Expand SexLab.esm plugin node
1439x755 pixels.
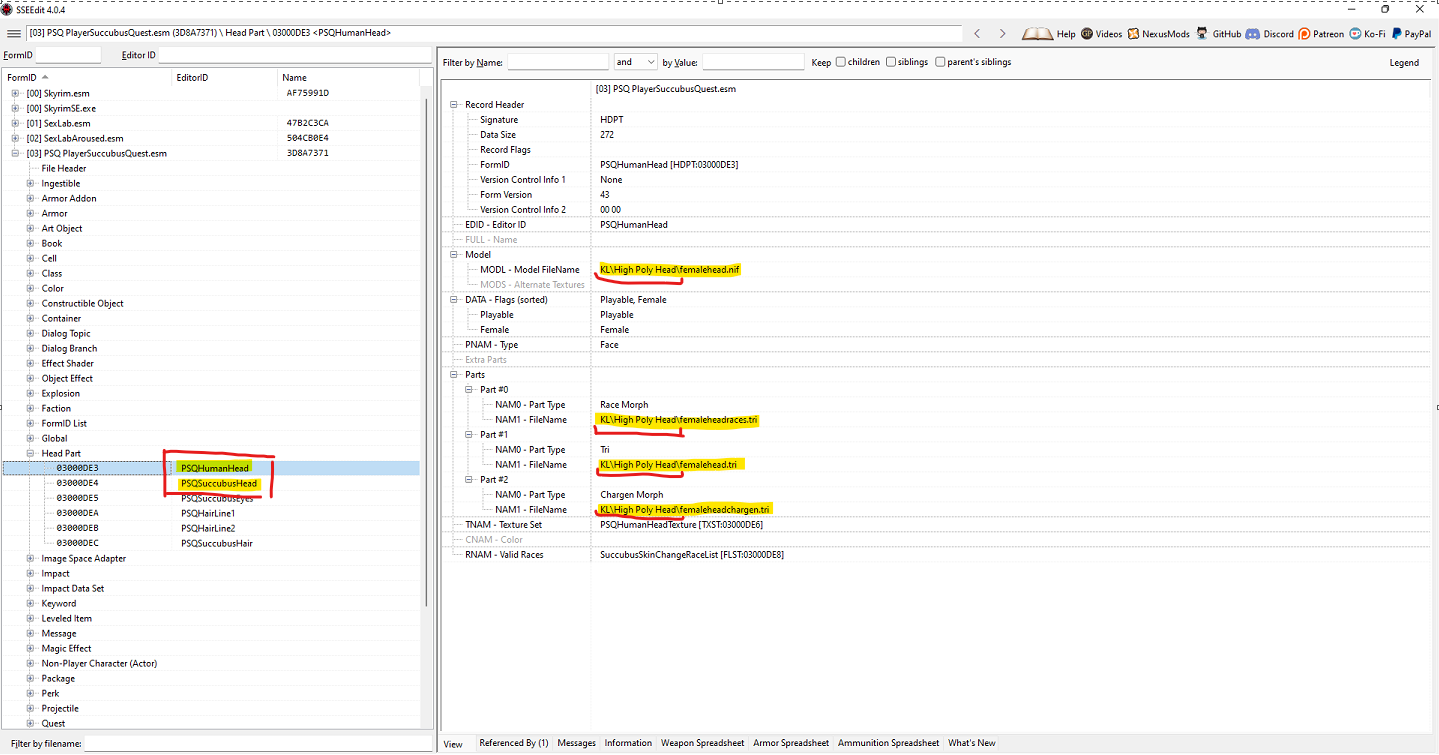15,123
